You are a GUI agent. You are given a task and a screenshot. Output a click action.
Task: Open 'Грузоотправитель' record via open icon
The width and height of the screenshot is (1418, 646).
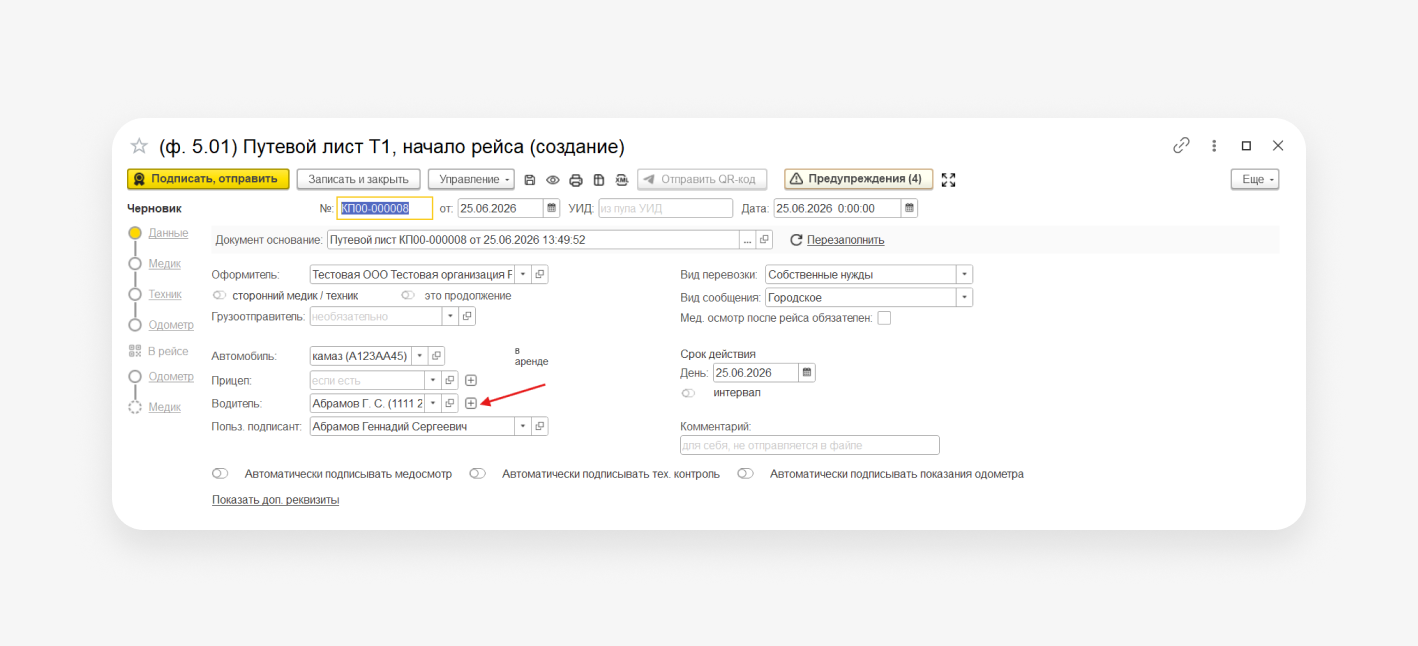click(x=467, y=316)
